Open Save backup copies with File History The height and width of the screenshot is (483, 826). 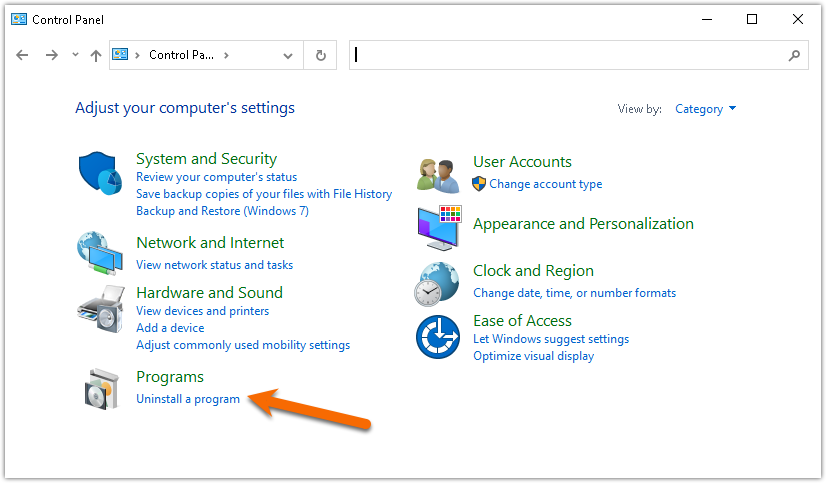264,194
